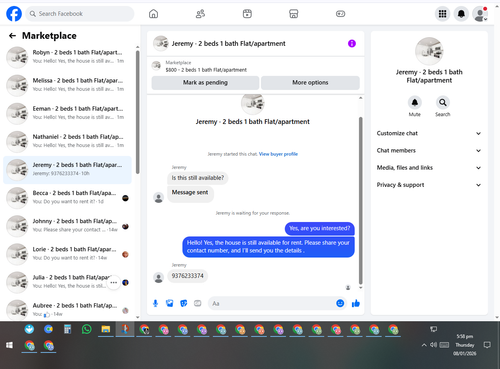Open the Windows notification center

point(487,345)
